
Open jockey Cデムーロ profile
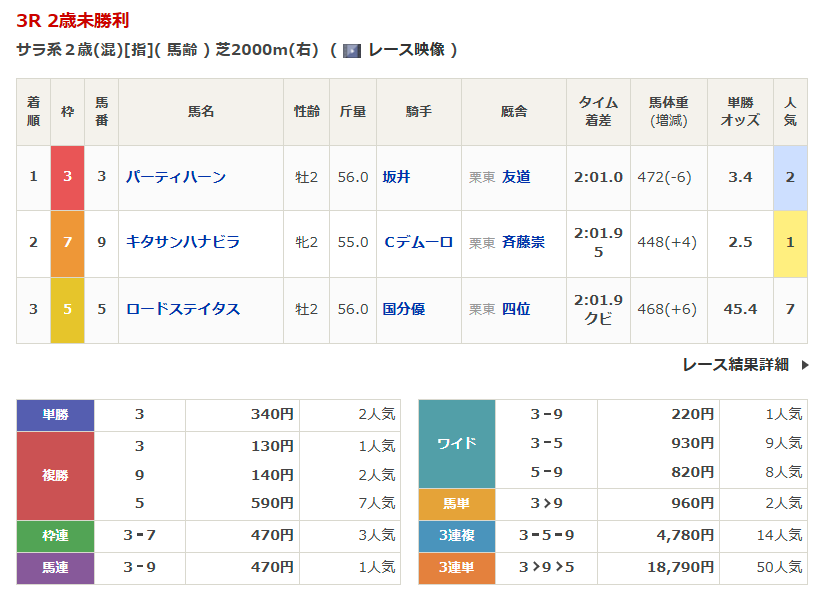tap(418, 243)
